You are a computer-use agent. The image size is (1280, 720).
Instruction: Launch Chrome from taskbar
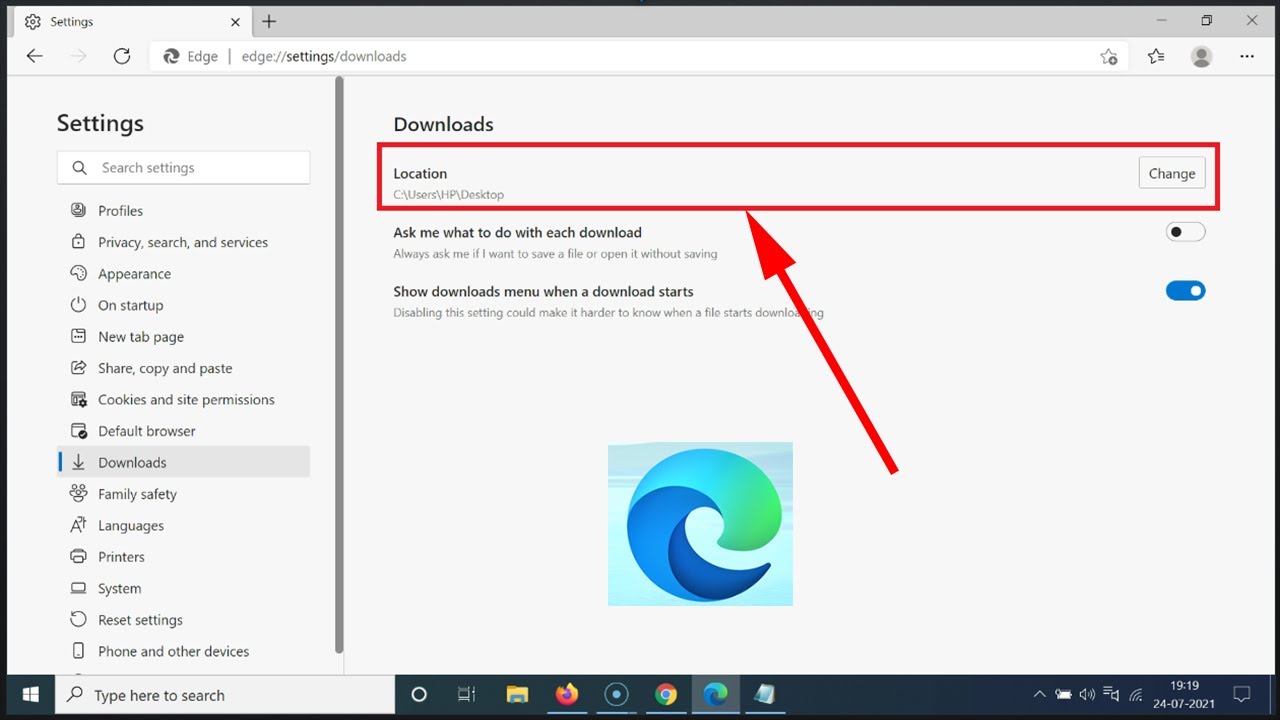tap(666, 695)
